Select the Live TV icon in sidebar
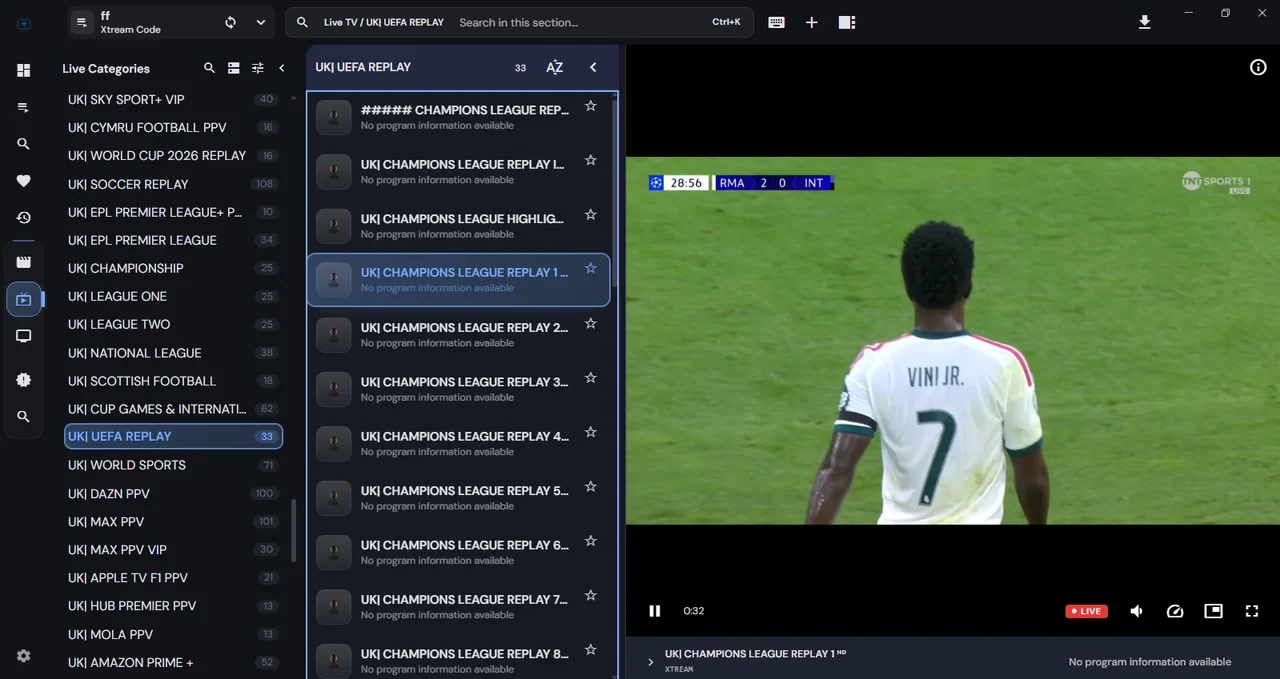Screen dimensions: 1280x679 click(x=24, y=299)
